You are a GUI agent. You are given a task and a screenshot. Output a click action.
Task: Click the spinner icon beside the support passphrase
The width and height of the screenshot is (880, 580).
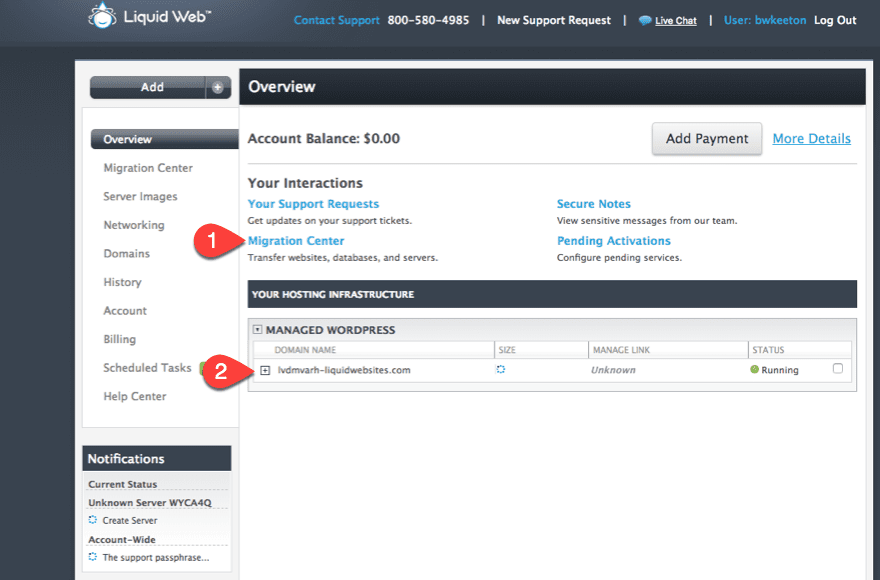point(93,557)
